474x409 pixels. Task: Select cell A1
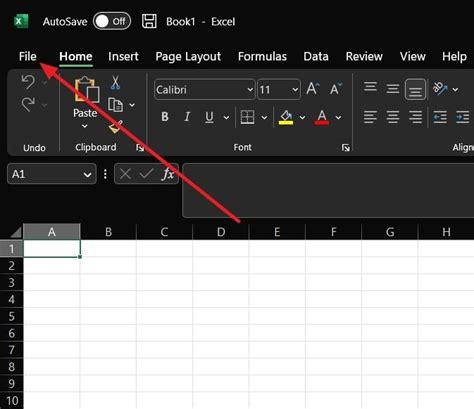(52, 249)
